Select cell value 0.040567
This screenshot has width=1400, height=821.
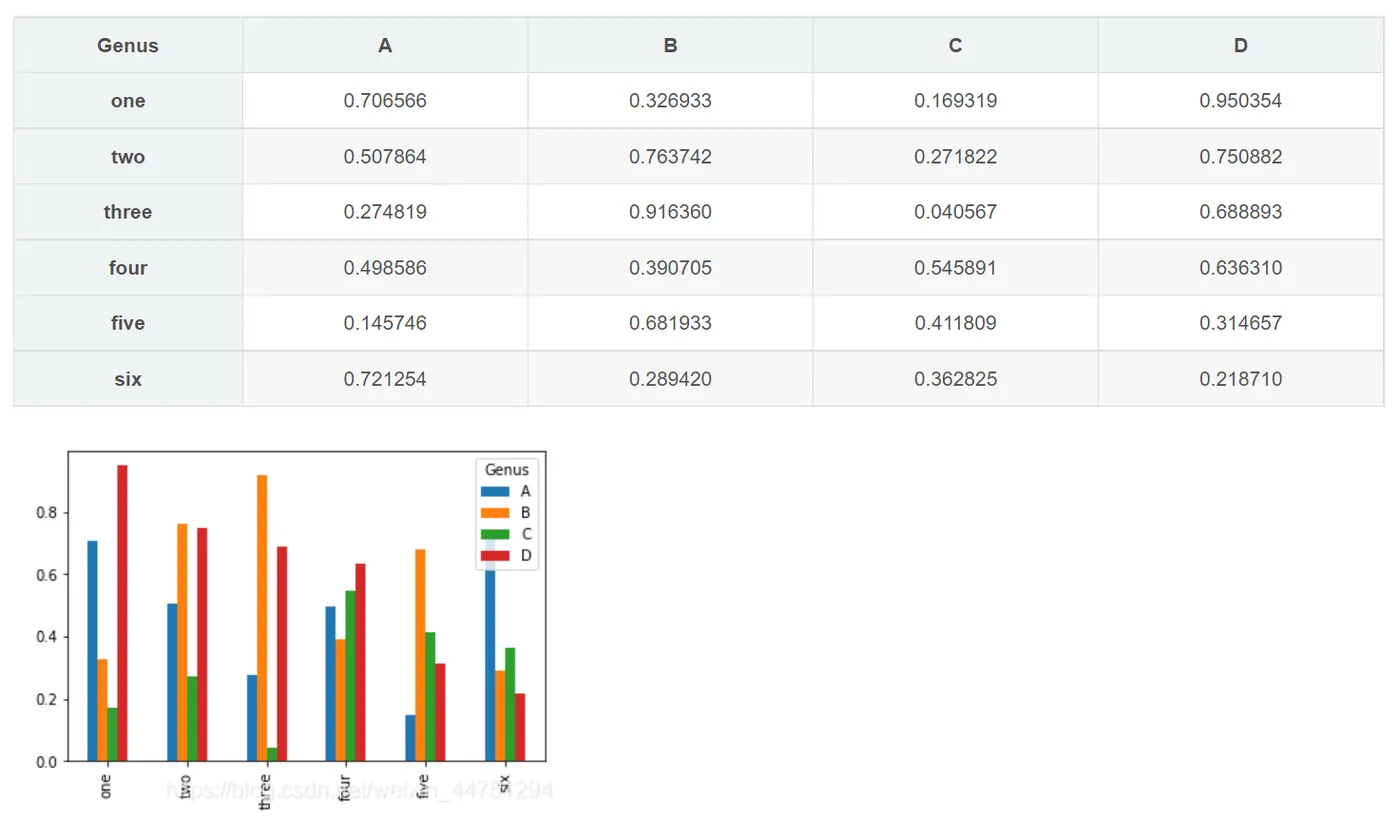(x=955, y=212)
